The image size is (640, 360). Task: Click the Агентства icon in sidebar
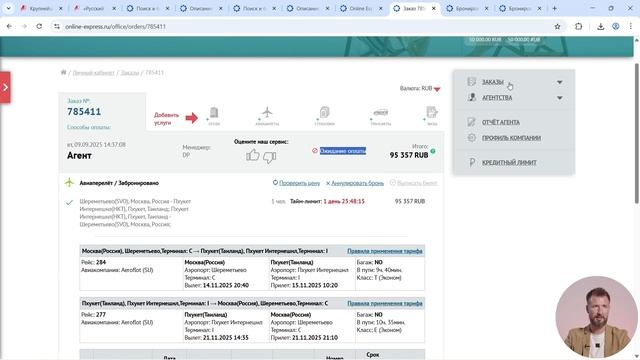[x=471, y=98]
